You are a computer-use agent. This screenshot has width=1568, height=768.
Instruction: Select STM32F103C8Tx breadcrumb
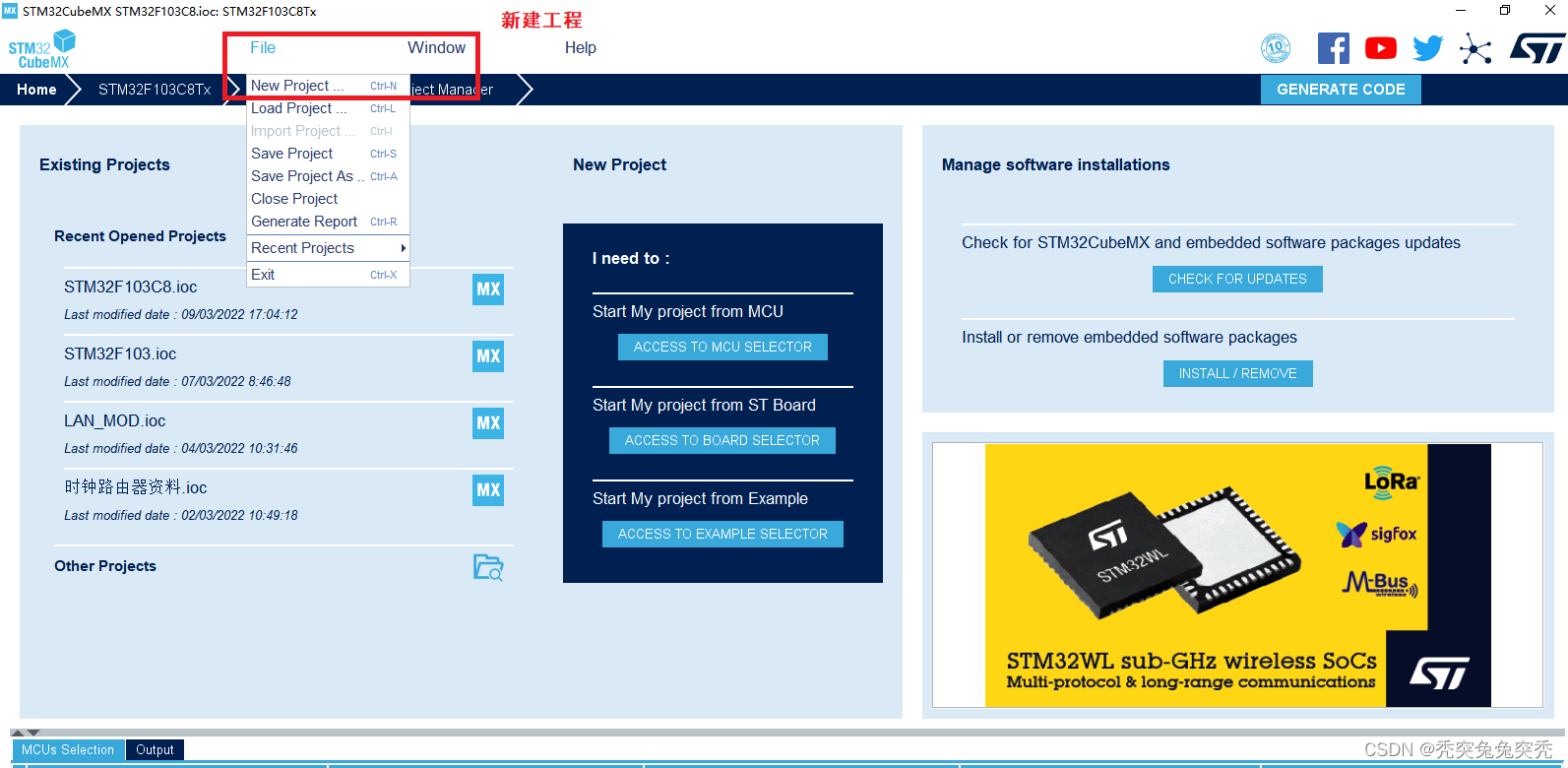coord(155,90)
